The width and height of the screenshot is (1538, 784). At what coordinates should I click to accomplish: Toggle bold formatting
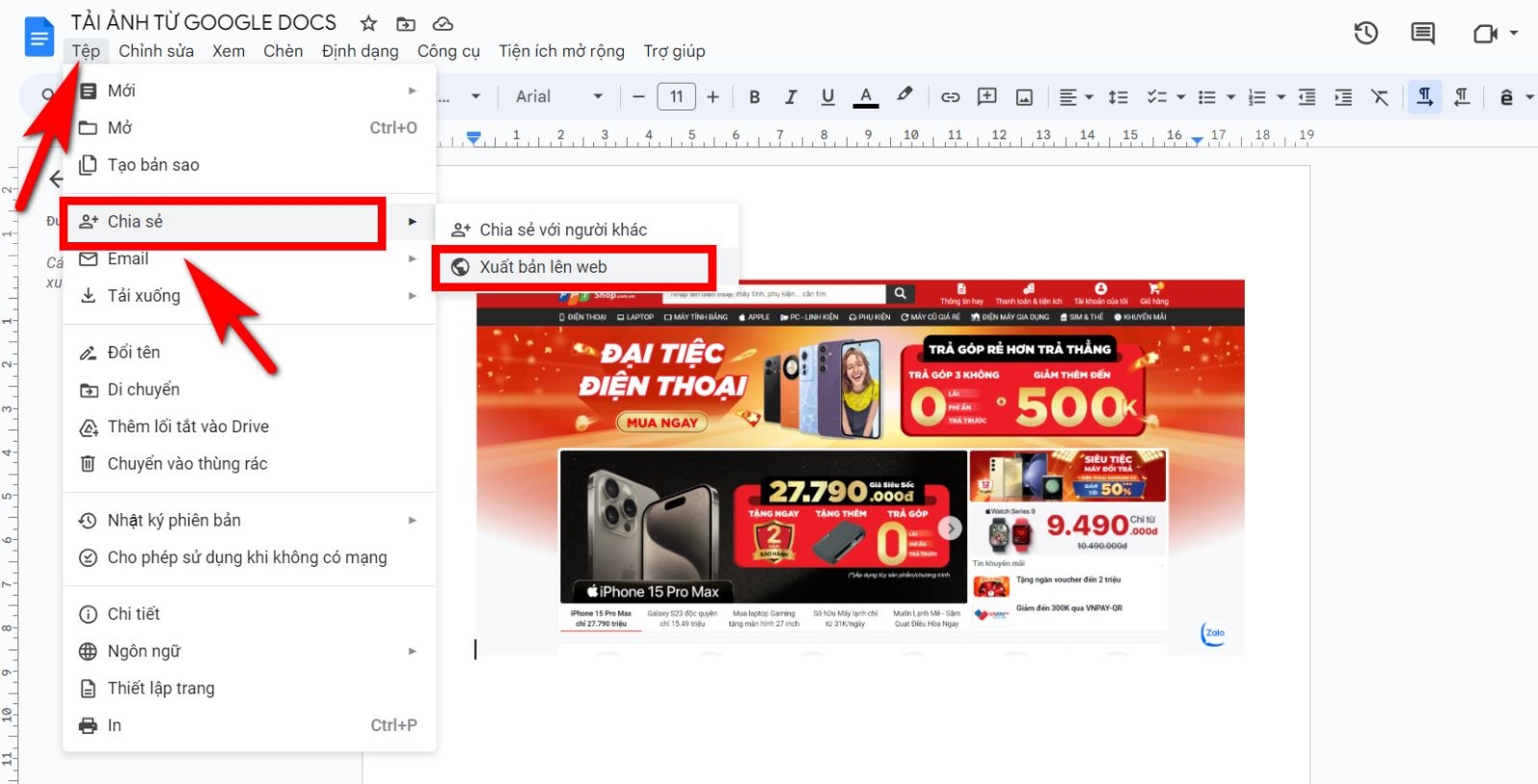pyautogui.click(x=755, y=96)
